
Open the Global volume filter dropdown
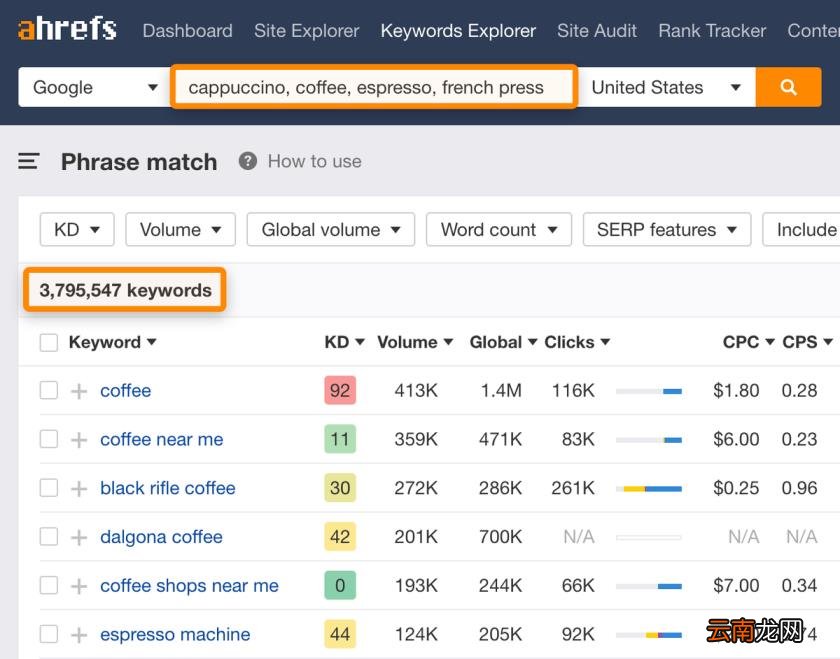tap(331, 229)
